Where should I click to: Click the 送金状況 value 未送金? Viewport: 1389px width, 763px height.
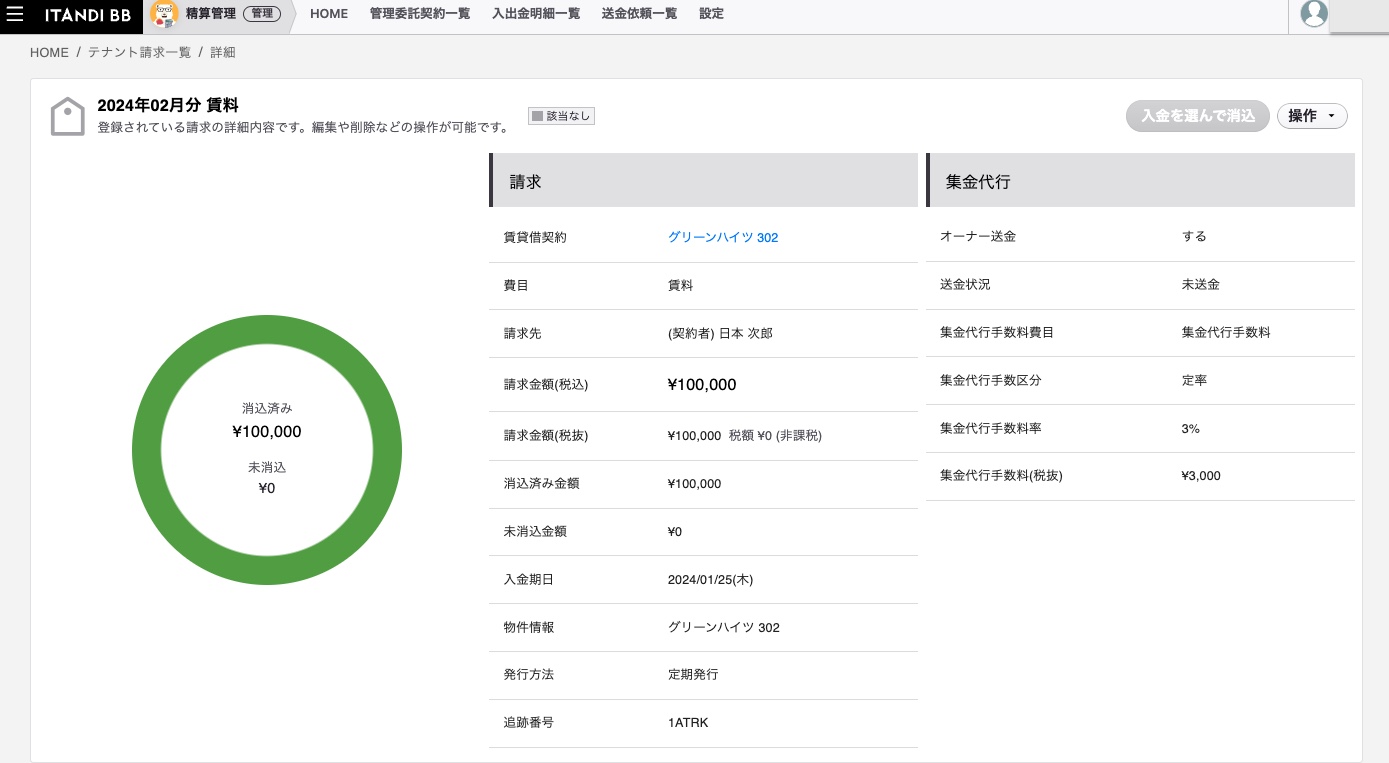pos(1201,284)
